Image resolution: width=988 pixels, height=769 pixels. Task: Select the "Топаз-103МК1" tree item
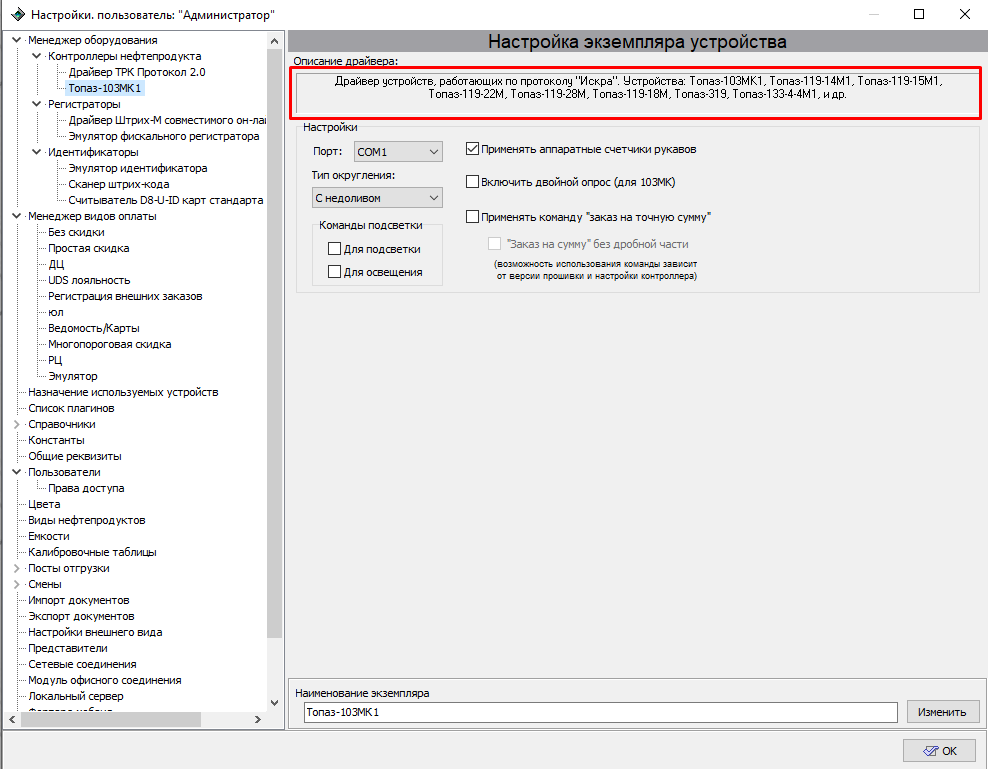click(x=105, y=88)
